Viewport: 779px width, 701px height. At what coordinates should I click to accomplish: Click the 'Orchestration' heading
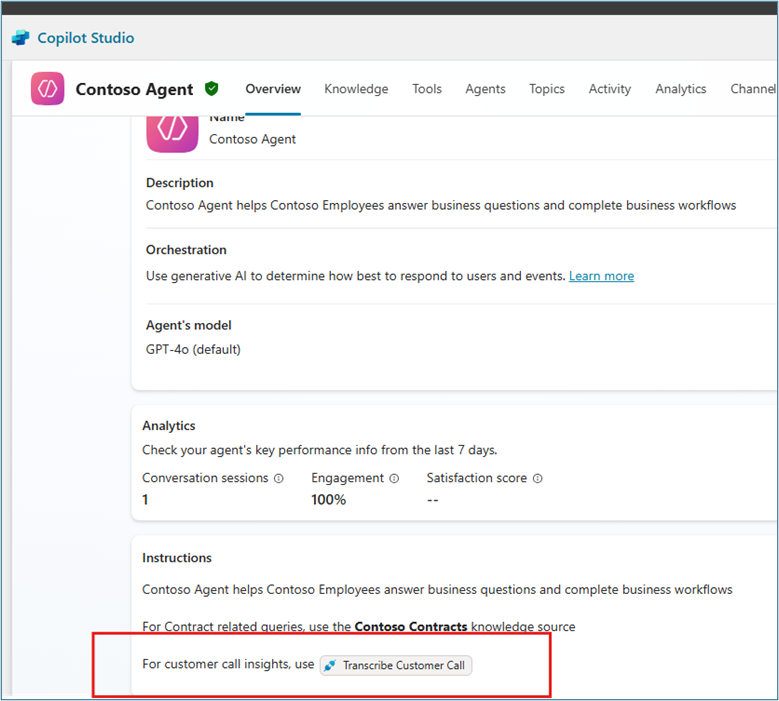(186, 250)
